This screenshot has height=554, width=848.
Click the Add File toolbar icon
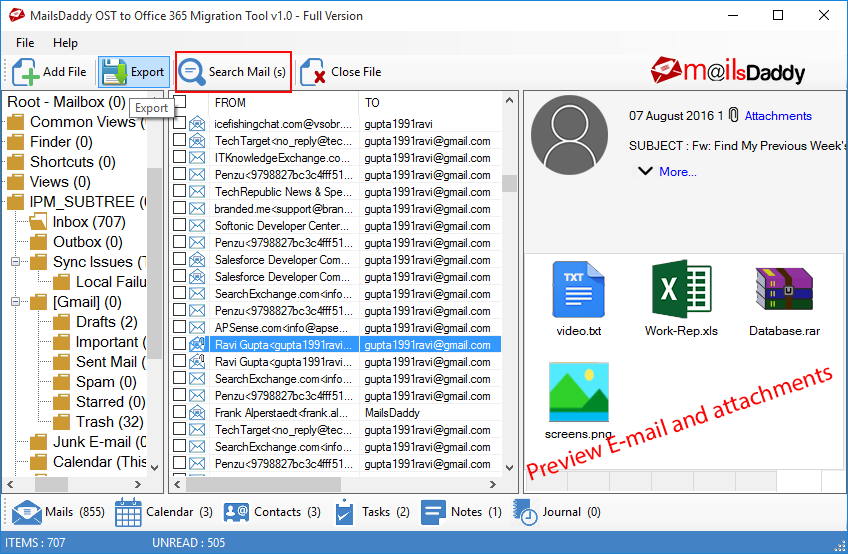point(25,72)
